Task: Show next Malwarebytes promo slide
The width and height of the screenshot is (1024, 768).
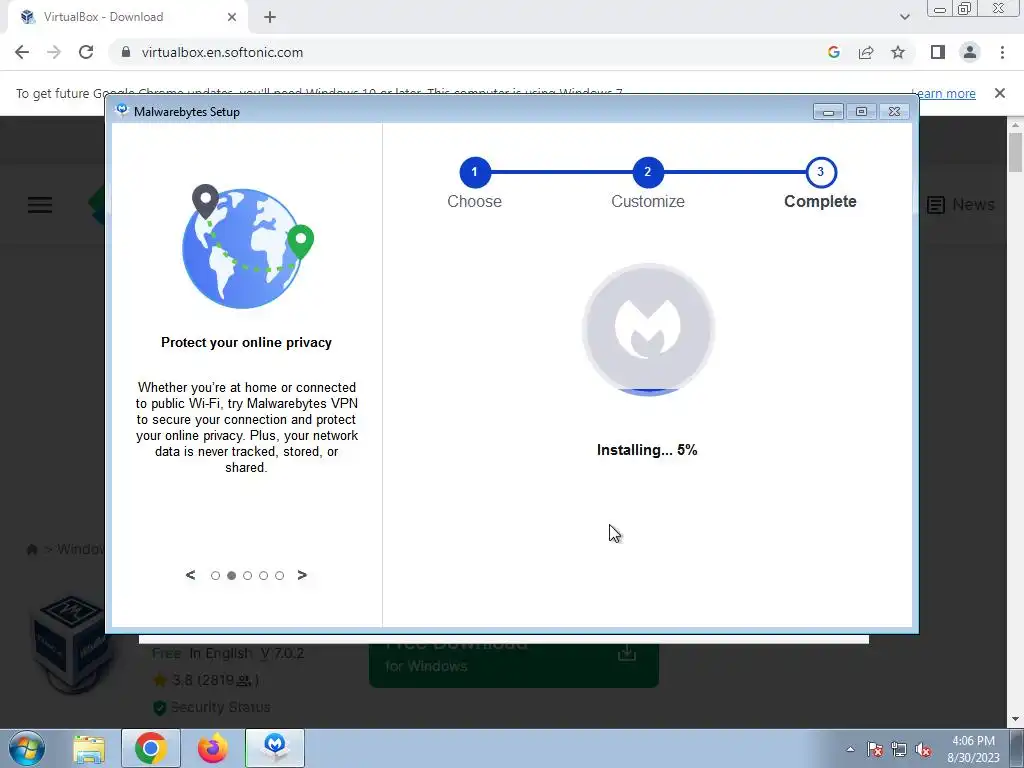Action: click(x=302, y=575)
